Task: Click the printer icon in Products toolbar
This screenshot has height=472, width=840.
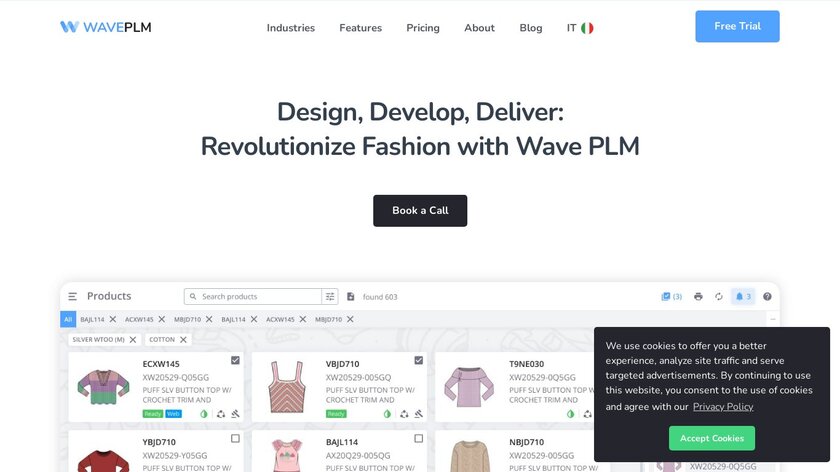Action: [x=698, y=296]
